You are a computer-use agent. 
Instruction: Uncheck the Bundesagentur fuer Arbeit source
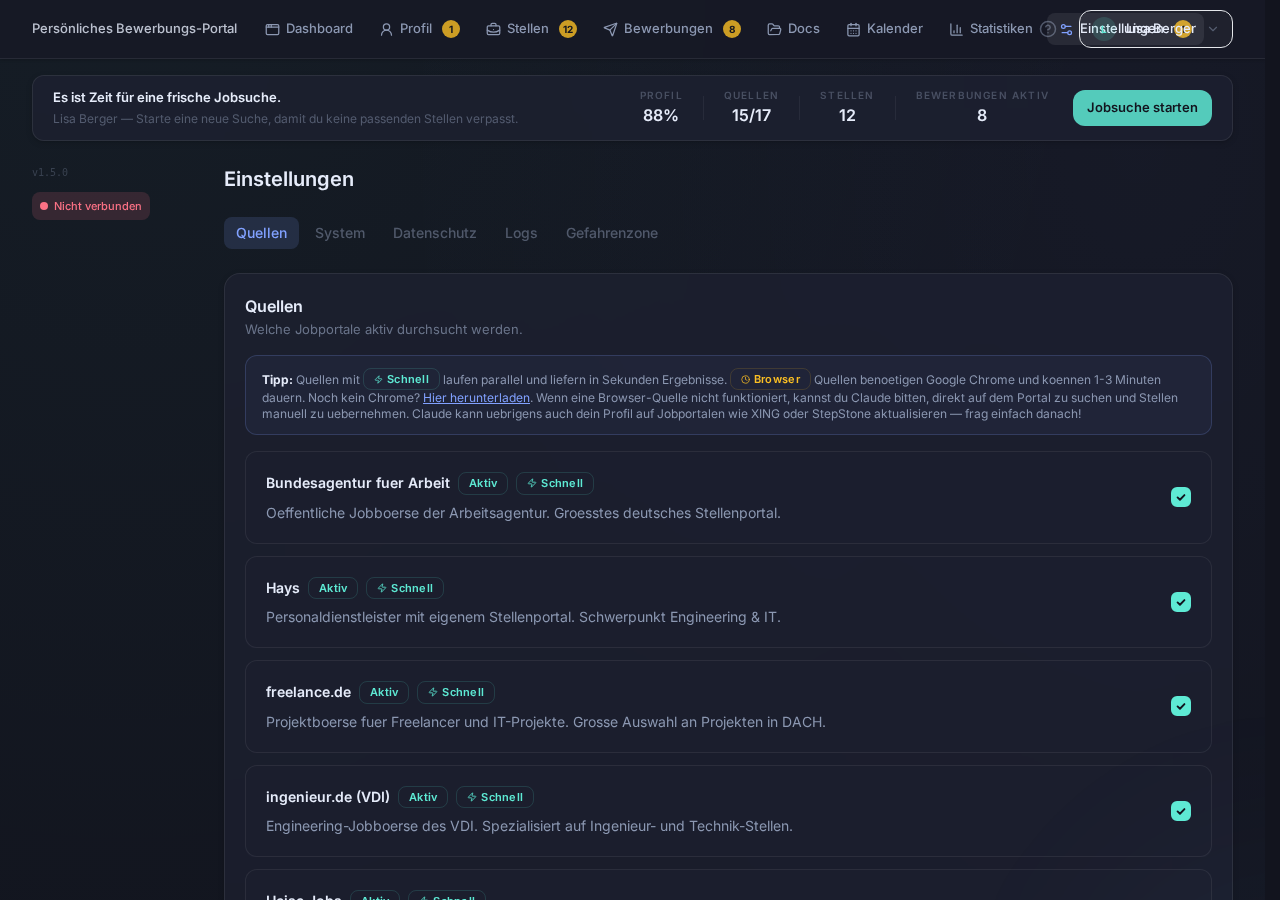[x=1181, y=497]
